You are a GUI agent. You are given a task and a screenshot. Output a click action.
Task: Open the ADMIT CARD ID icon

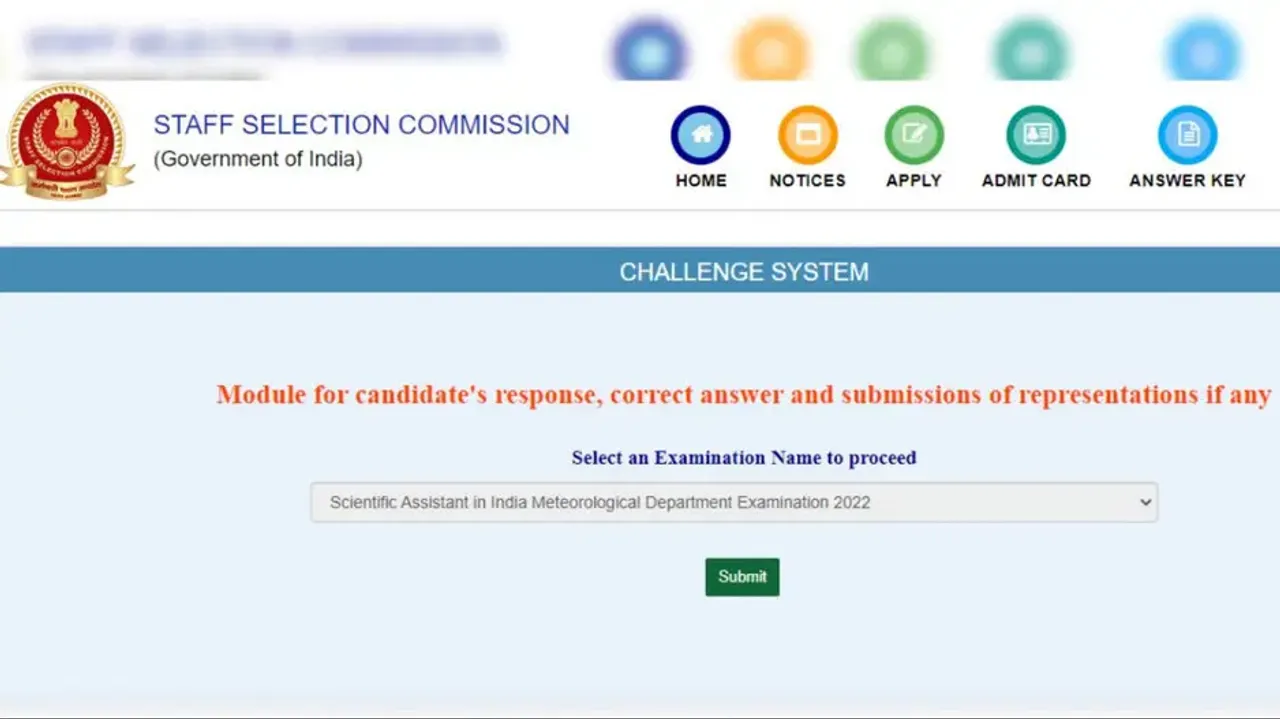point(1036,135)
